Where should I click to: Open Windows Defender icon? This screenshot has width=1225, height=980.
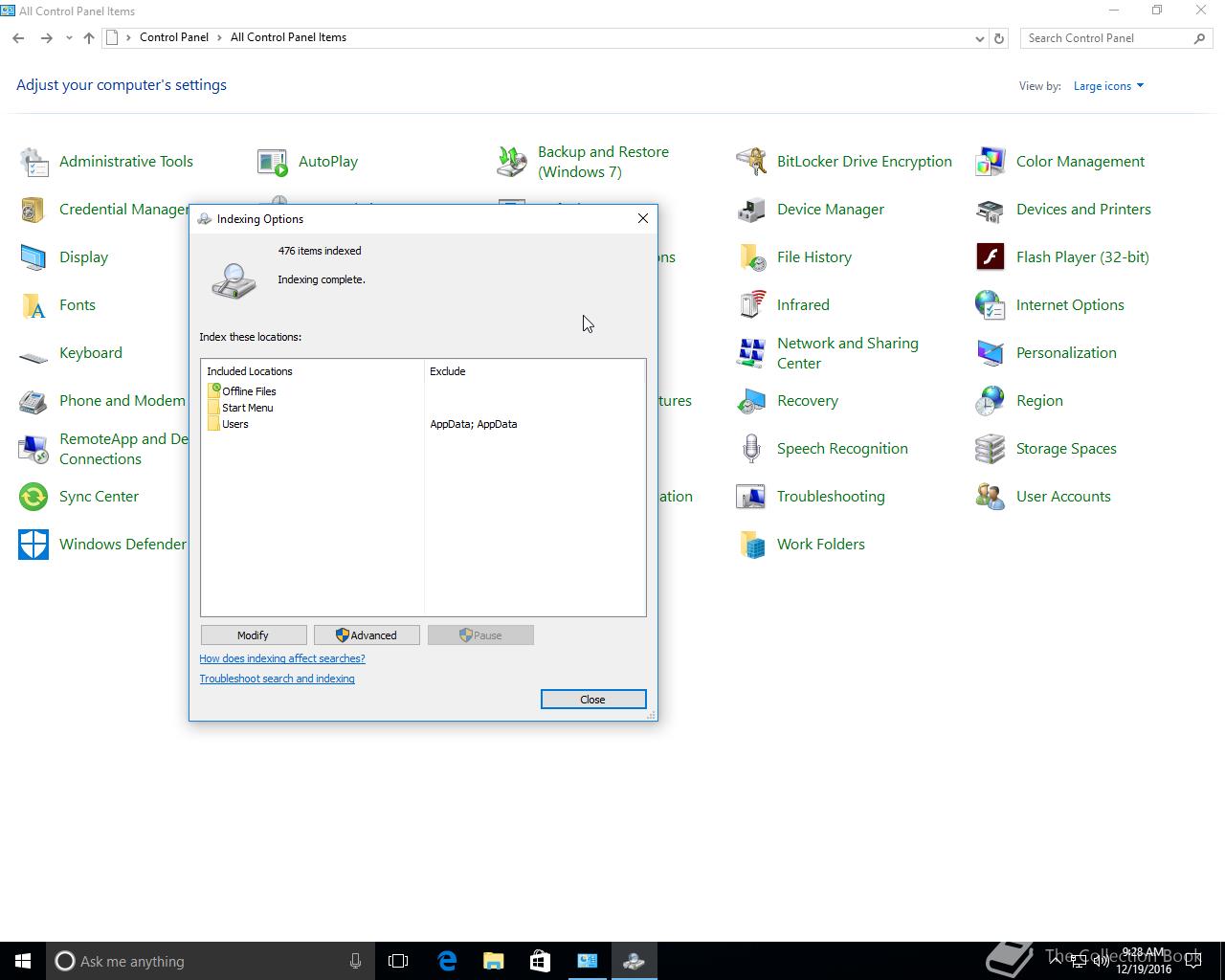pos(33,545)
